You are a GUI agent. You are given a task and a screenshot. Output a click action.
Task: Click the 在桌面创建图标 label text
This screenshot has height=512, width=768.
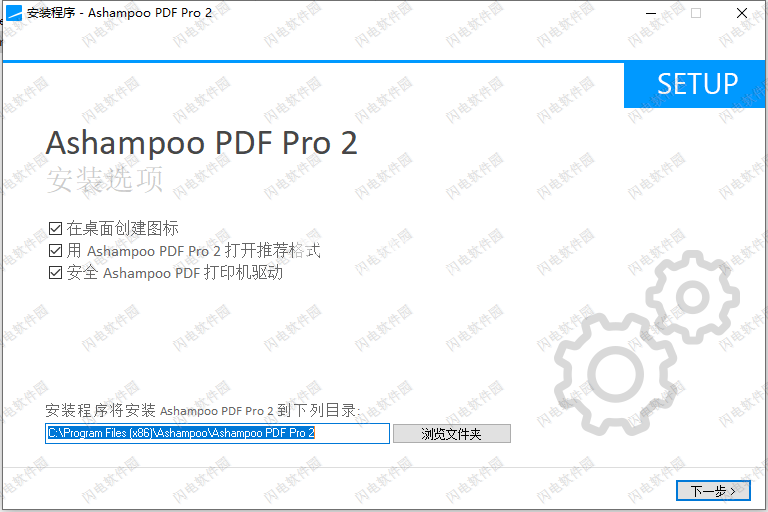pos(122,228)
